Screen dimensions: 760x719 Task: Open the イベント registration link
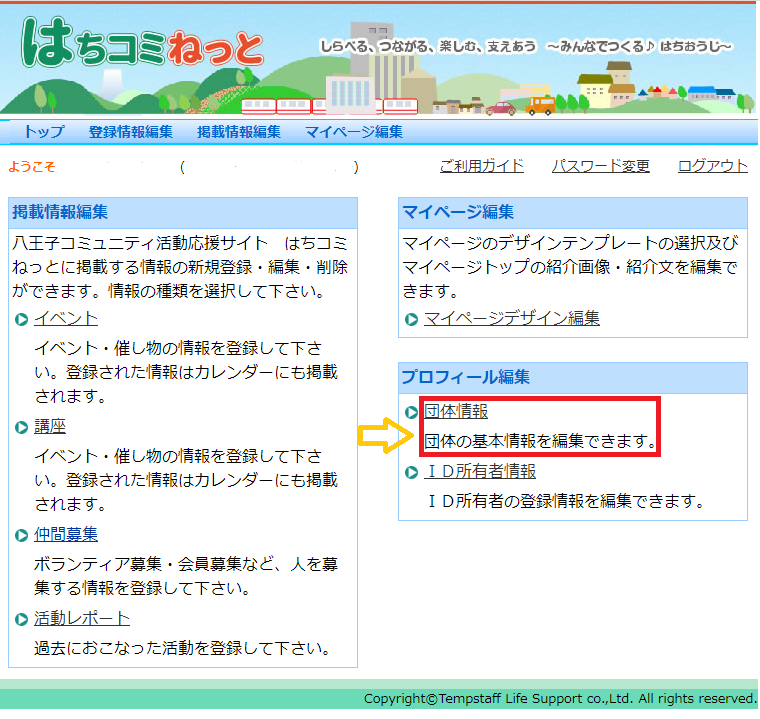pos(66,319)
